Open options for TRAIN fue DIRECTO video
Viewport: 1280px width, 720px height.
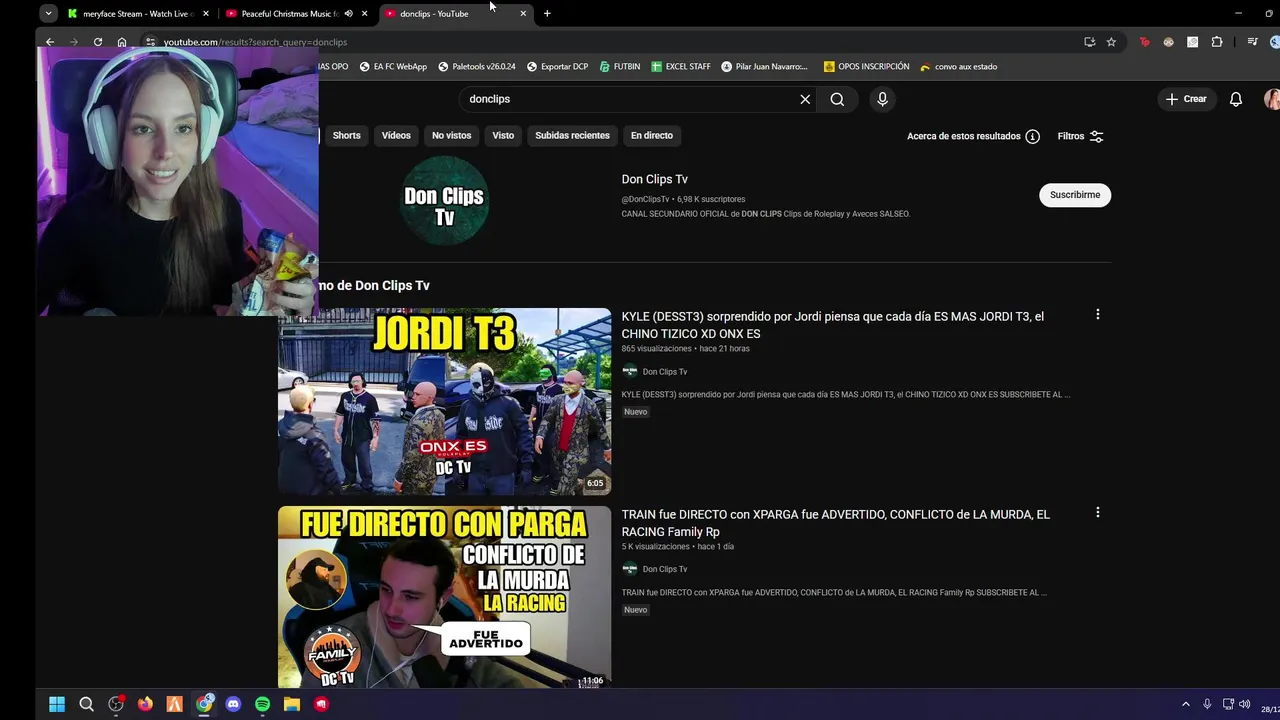(1097, 512)
